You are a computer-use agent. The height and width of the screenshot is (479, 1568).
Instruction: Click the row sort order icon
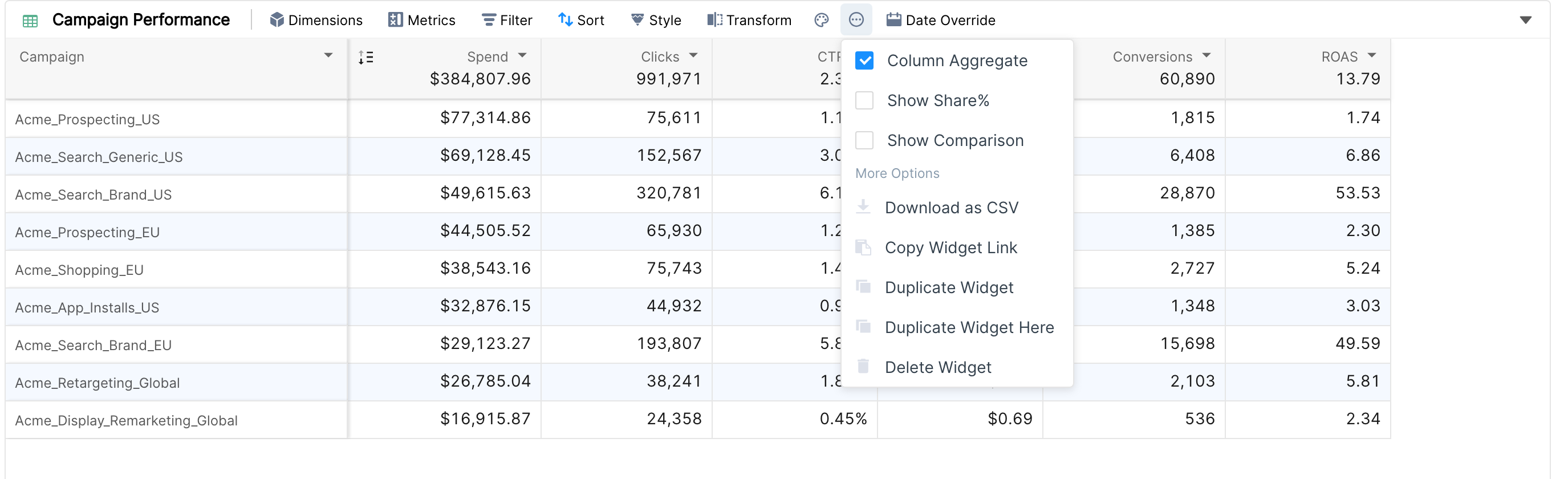pyautogui.click(x=366, y=57)
